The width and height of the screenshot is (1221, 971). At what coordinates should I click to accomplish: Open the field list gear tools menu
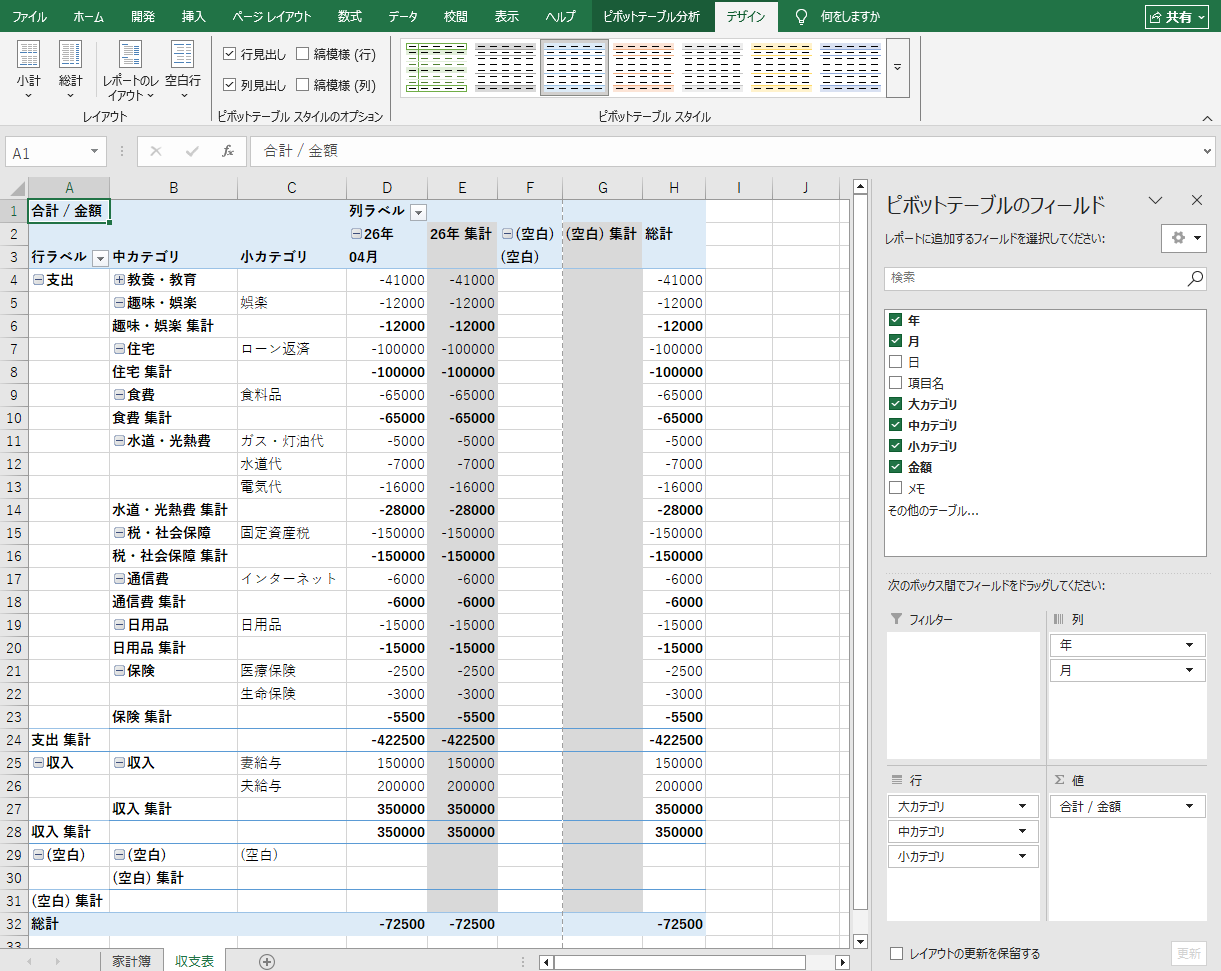point(1184,238)
